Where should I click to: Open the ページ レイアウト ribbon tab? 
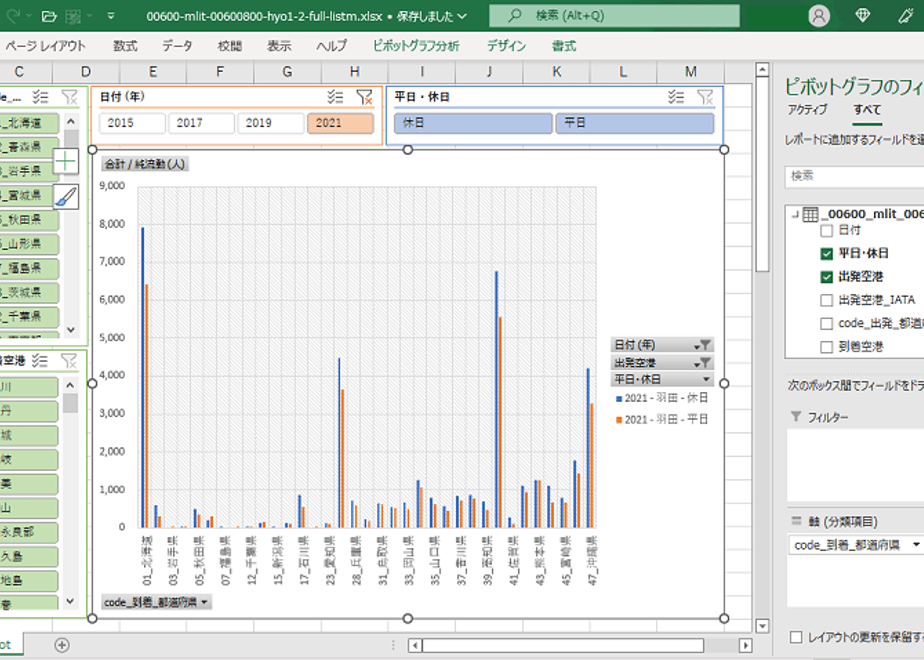pos(45,46)
